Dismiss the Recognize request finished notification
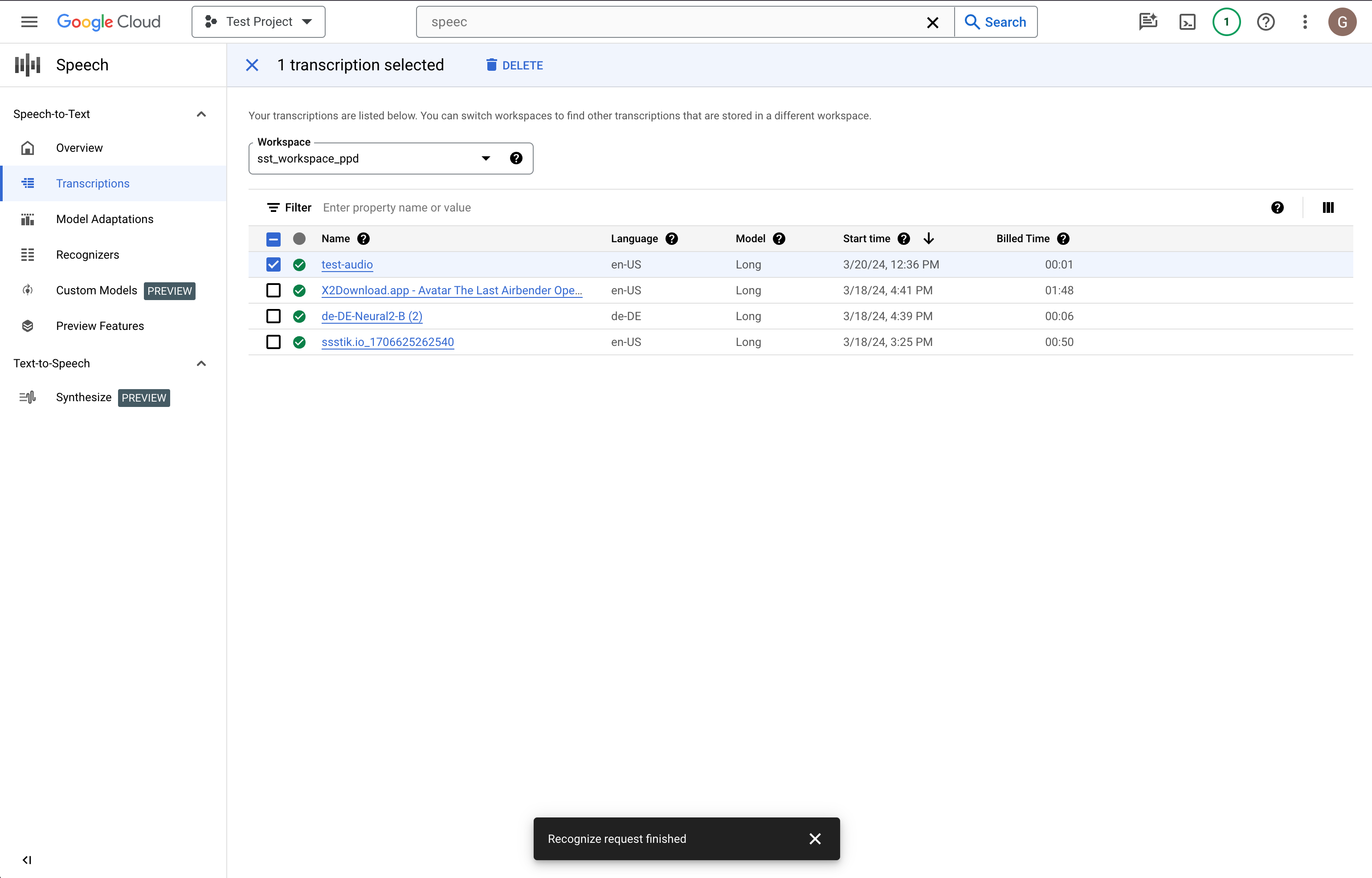The height and width of the screenshot is (878, 1372). click(x=817, y=838)
